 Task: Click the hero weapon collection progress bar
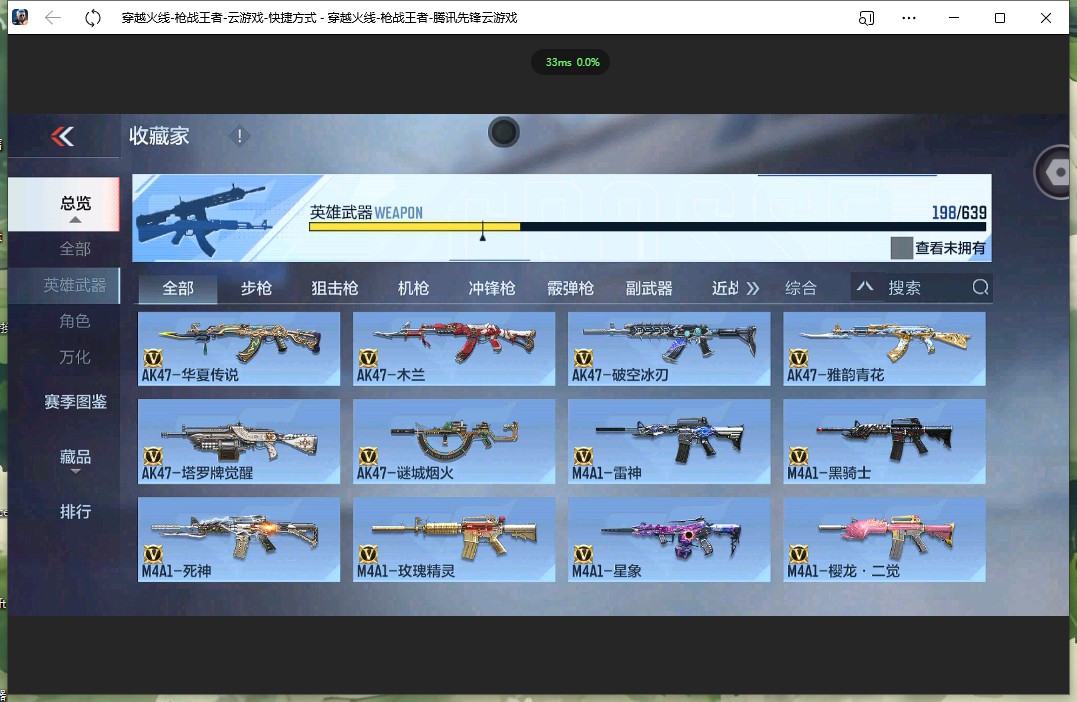click(647, 227)
